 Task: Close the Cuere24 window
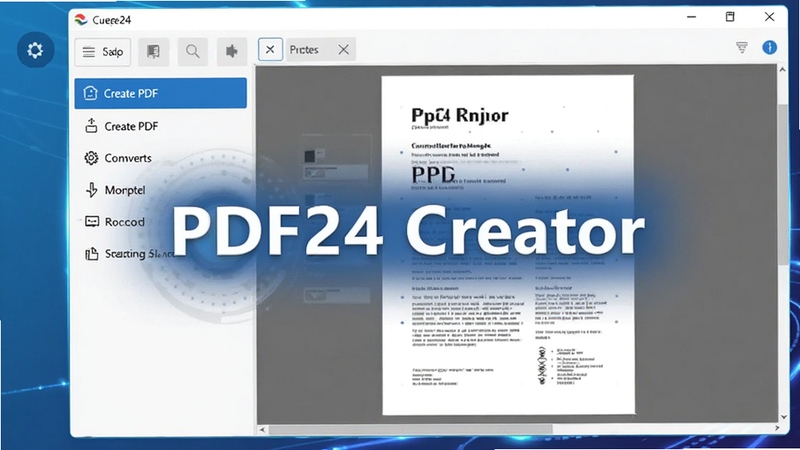[x=769, y=17]
